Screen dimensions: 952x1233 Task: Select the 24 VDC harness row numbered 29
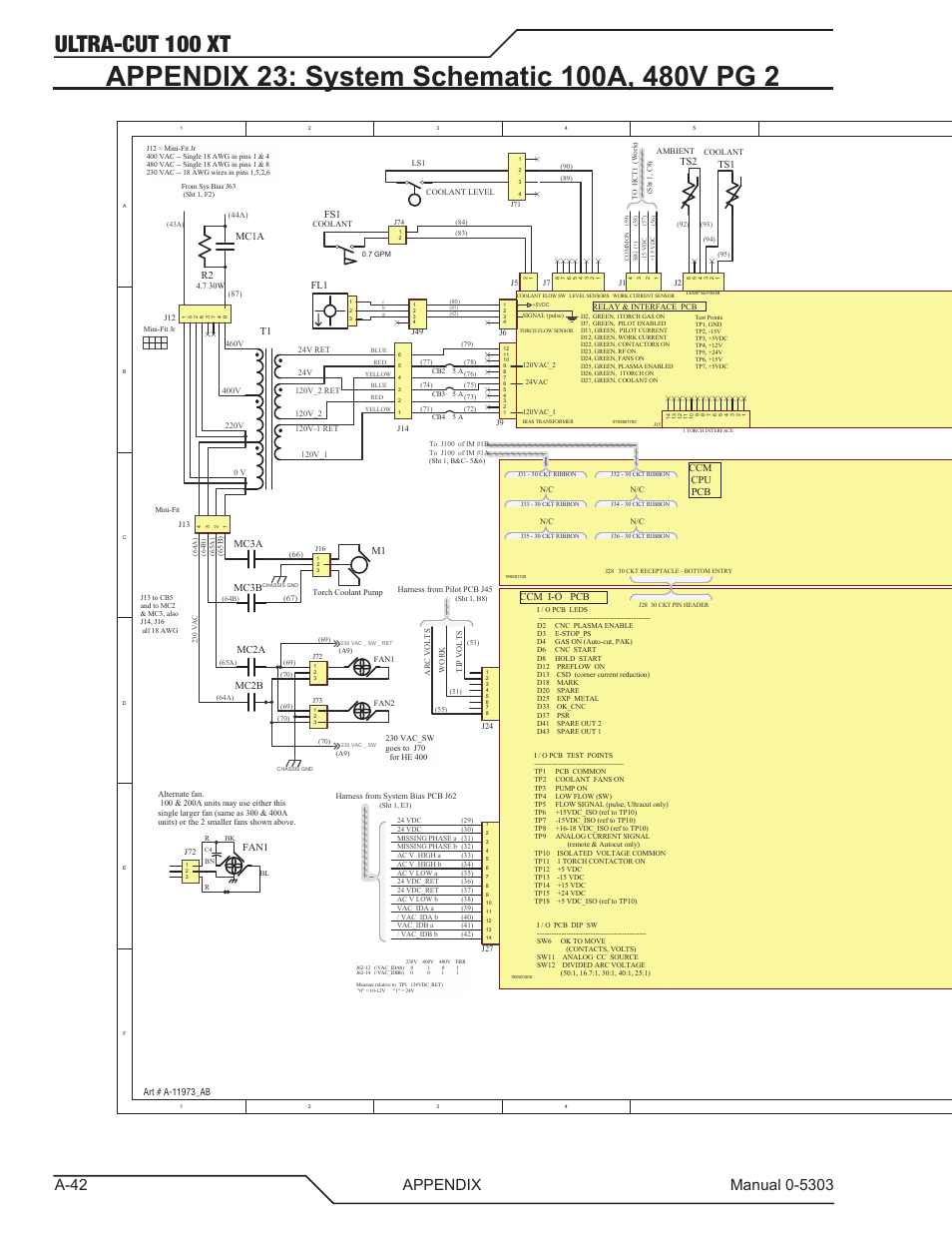pos(434,821)
